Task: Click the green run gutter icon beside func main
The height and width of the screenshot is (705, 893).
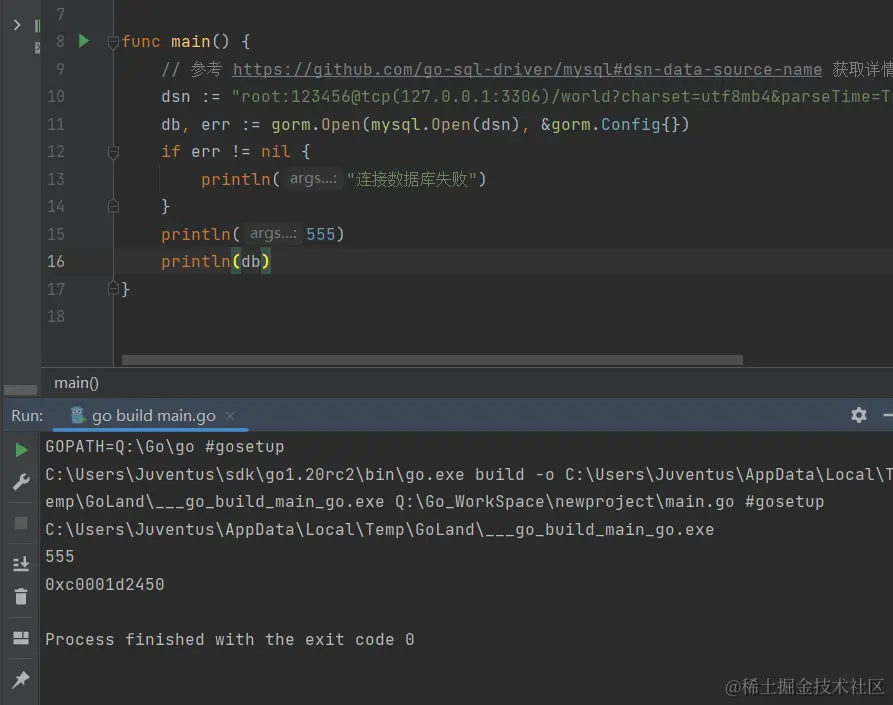Action: tap(84, 41)
